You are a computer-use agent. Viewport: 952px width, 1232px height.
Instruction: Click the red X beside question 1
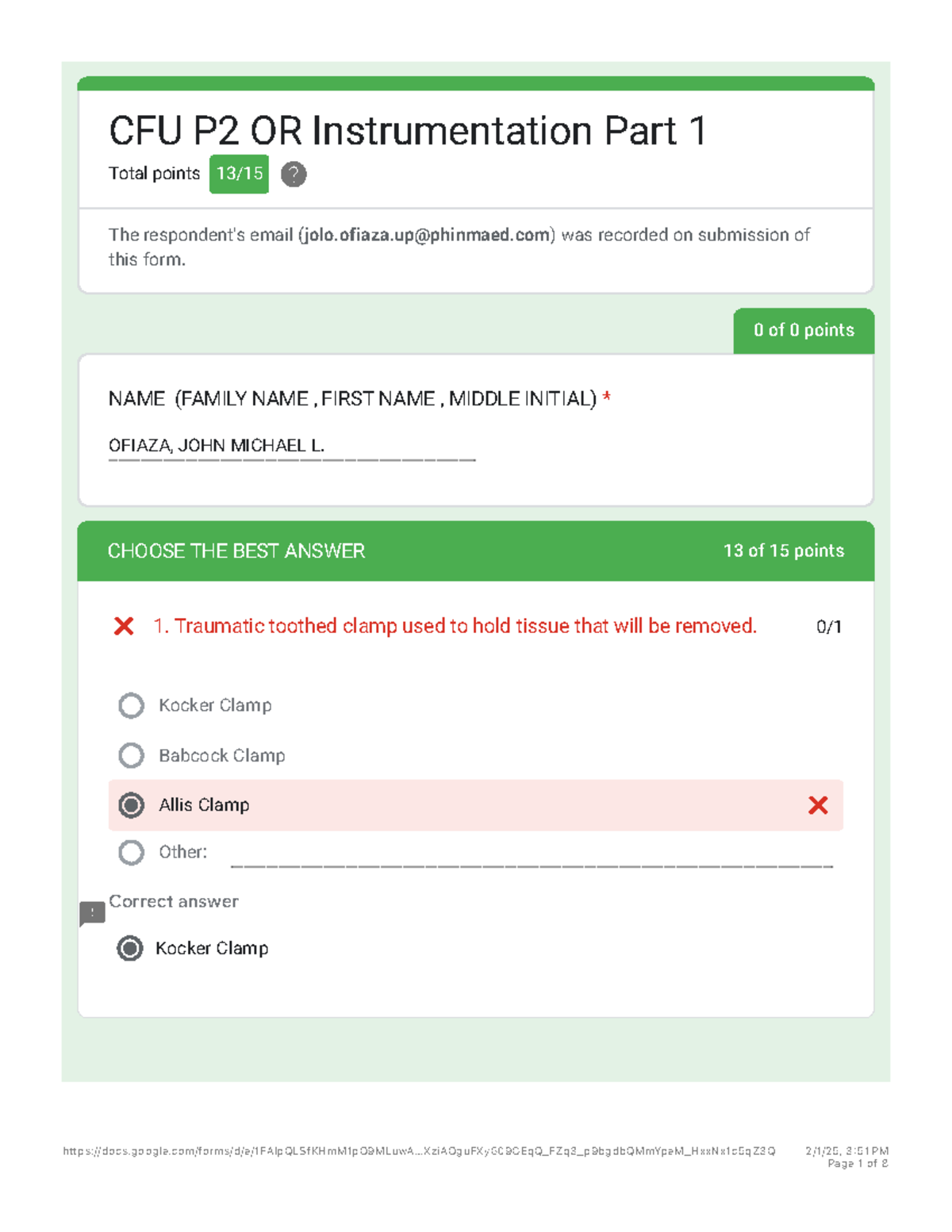tap(124, 627)
